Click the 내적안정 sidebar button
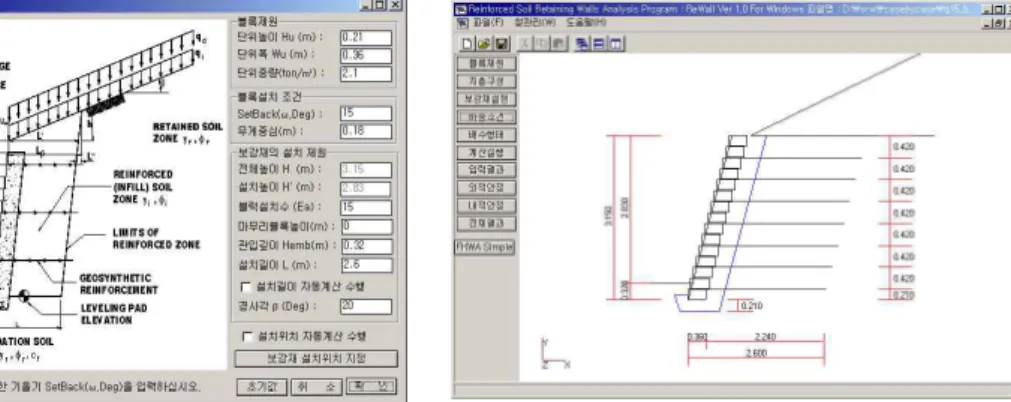 [487, 206]
